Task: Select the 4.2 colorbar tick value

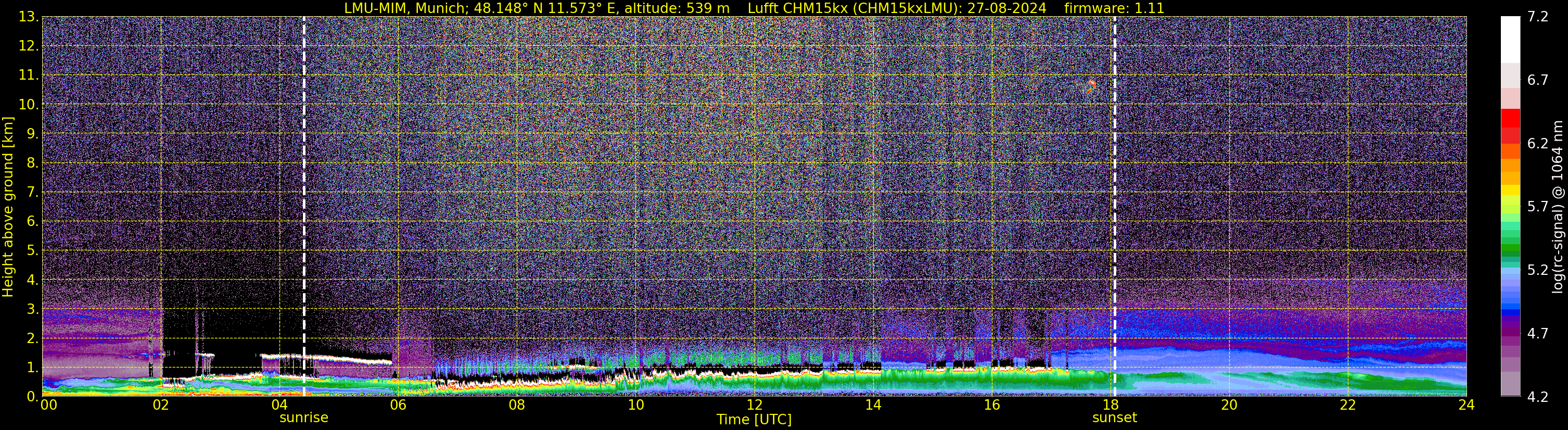Action: pyautogui.click(x=1538, y=397)
